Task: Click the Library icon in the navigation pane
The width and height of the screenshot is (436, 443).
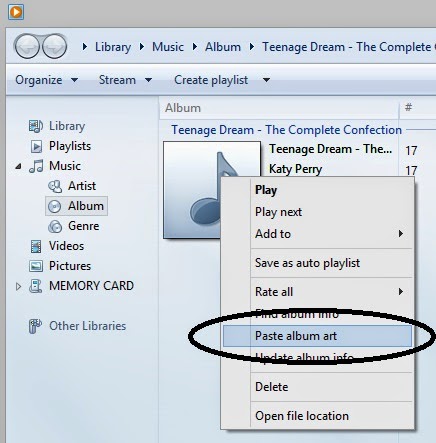Action: tap(36, 126)
